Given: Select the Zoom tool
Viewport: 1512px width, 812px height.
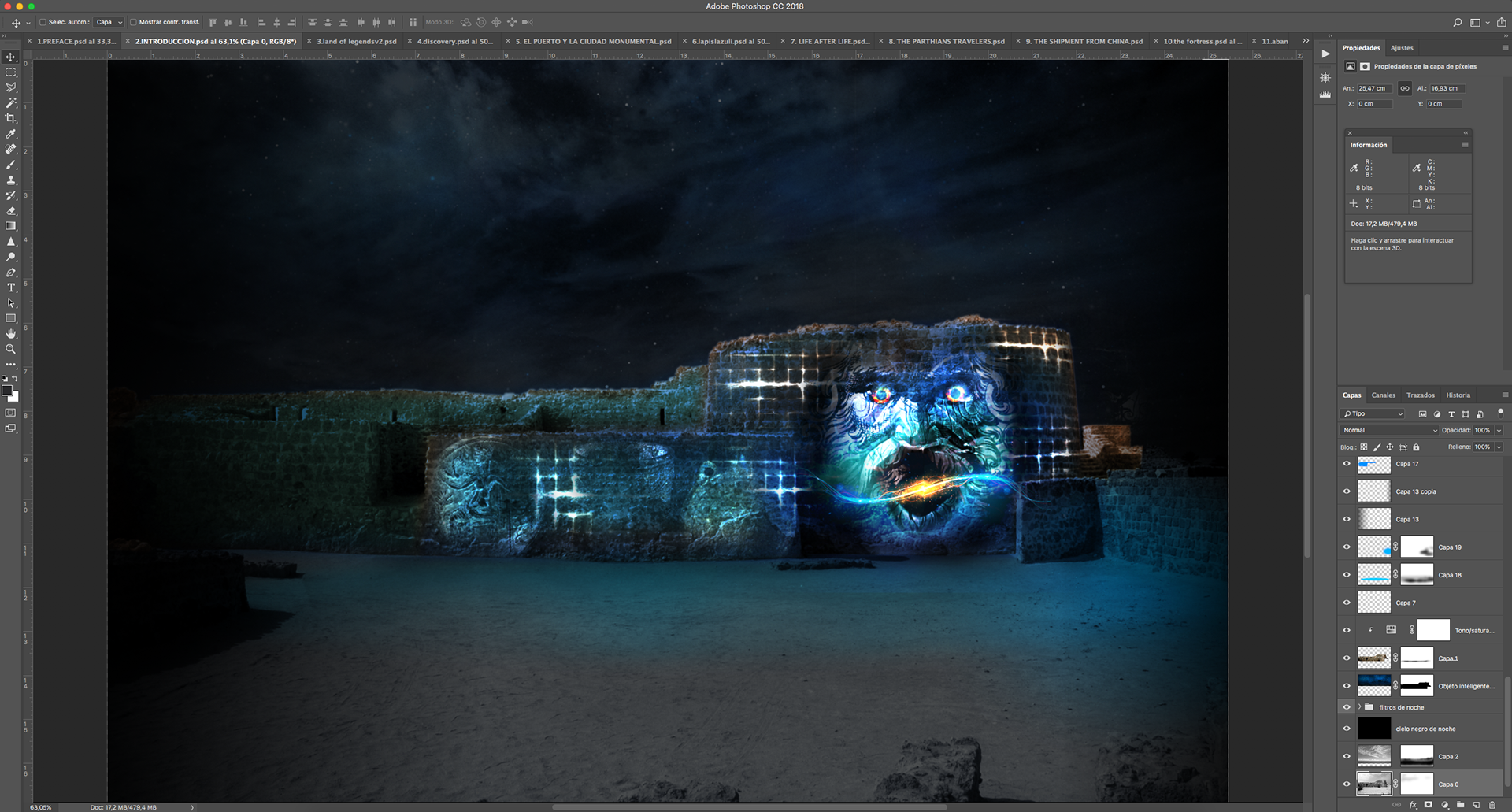Looking at the screenshot, I should 11,349.
